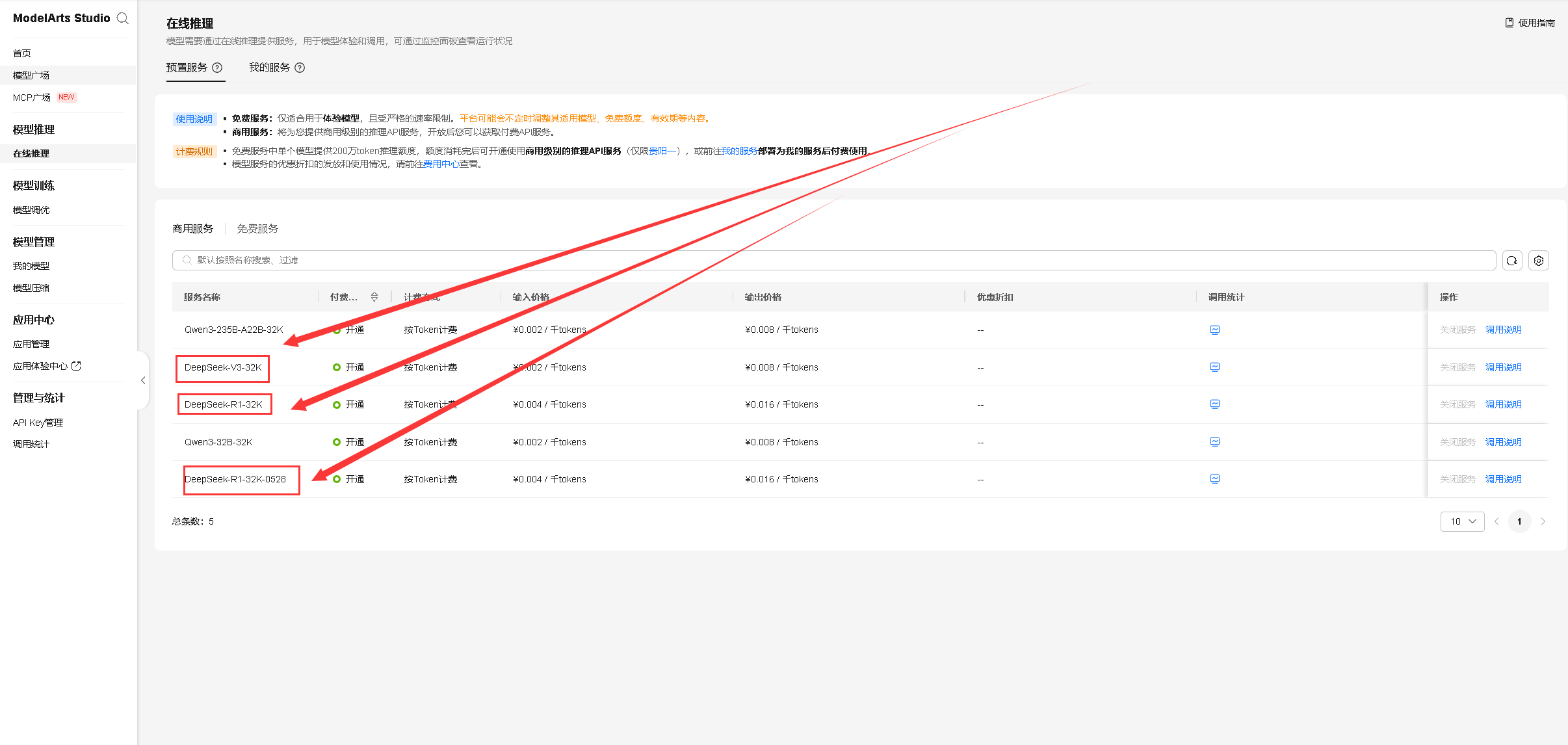1568x745 pixels.
Task: Sort by the 付费 column arrows
Action: tap(374, 297)
